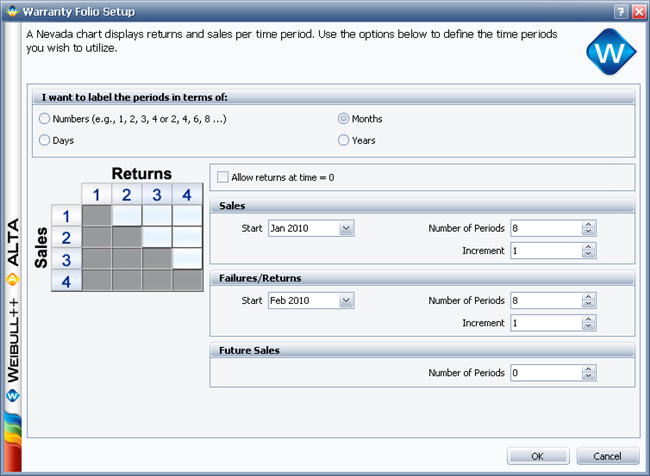
Task: Adjust the Sales Increment spinner
Action: (x=589, y=250)
